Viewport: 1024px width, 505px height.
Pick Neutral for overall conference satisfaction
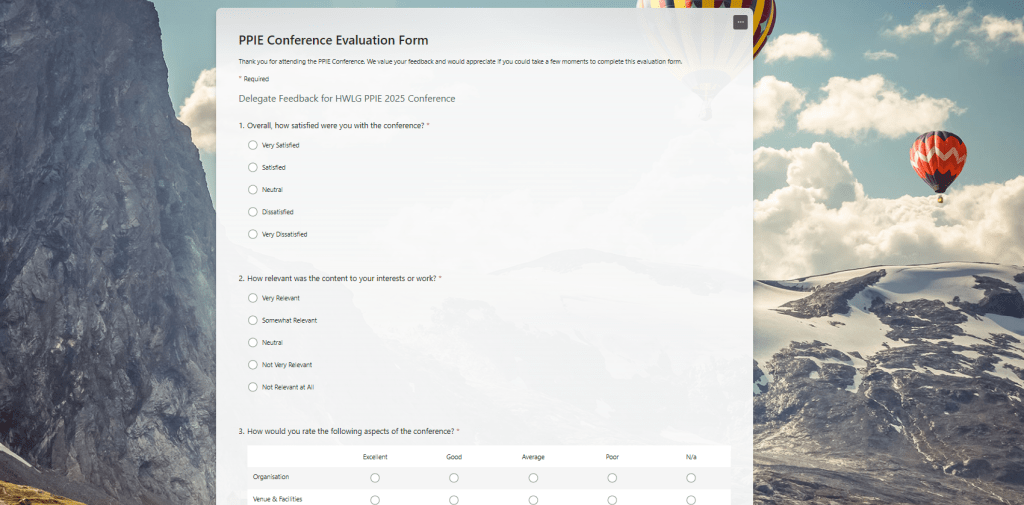(253, 189)
